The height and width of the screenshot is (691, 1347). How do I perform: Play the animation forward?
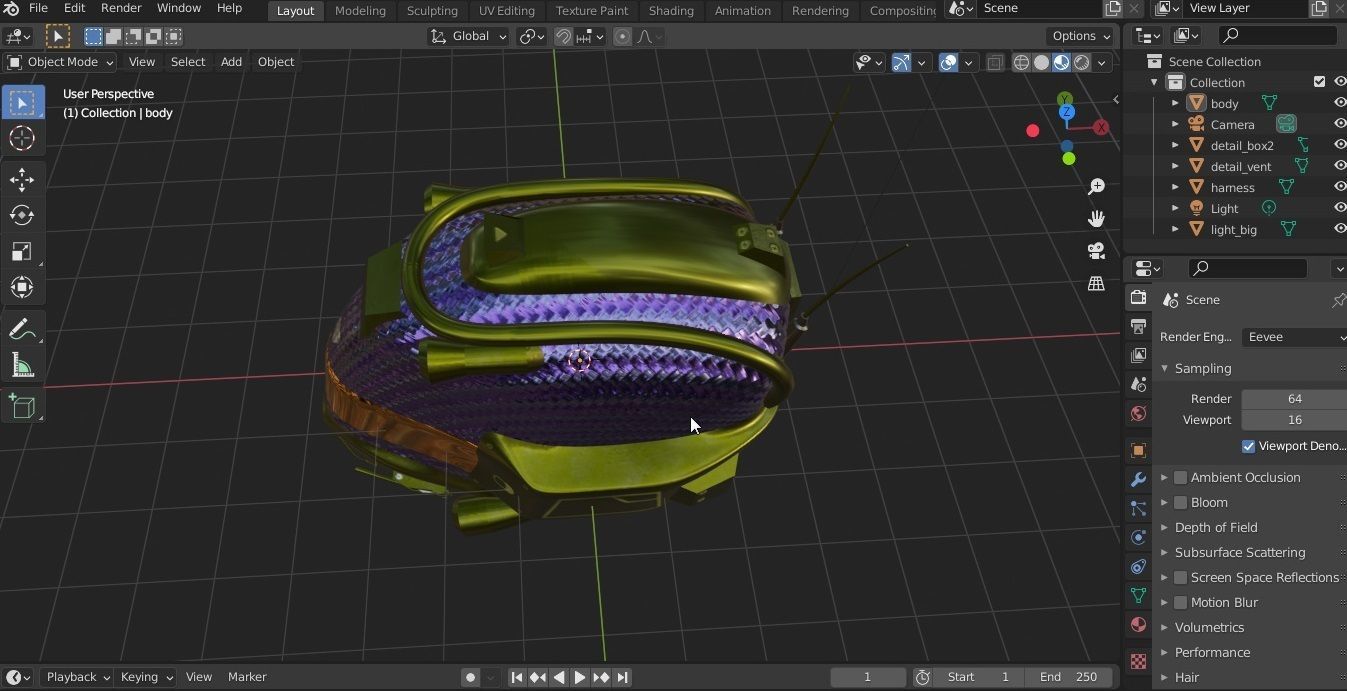pos(580,677)
